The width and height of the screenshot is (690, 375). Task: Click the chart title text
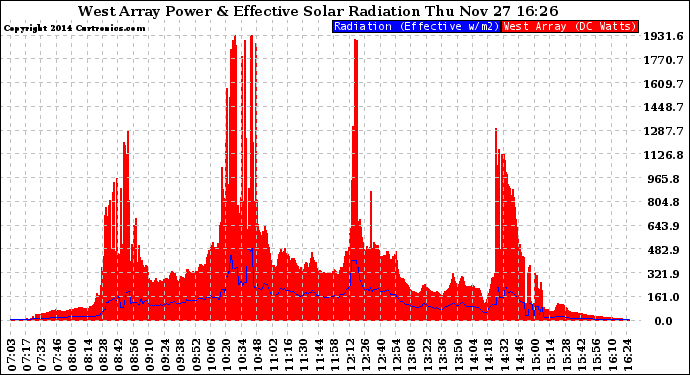(x=318, y=11)
